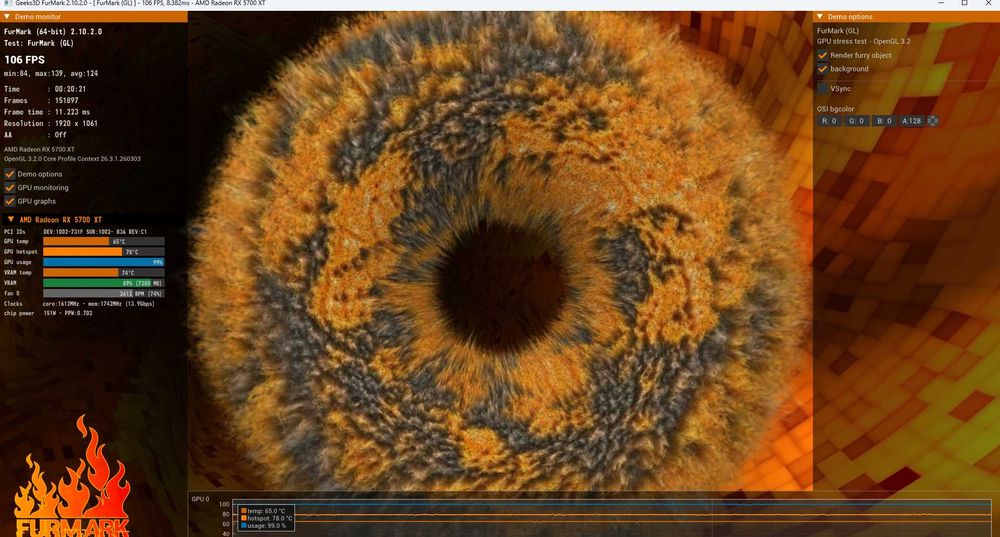Click the R: 0 color value field
Image resolution: width=1000 pixels, height=537 pixels.
829,121
